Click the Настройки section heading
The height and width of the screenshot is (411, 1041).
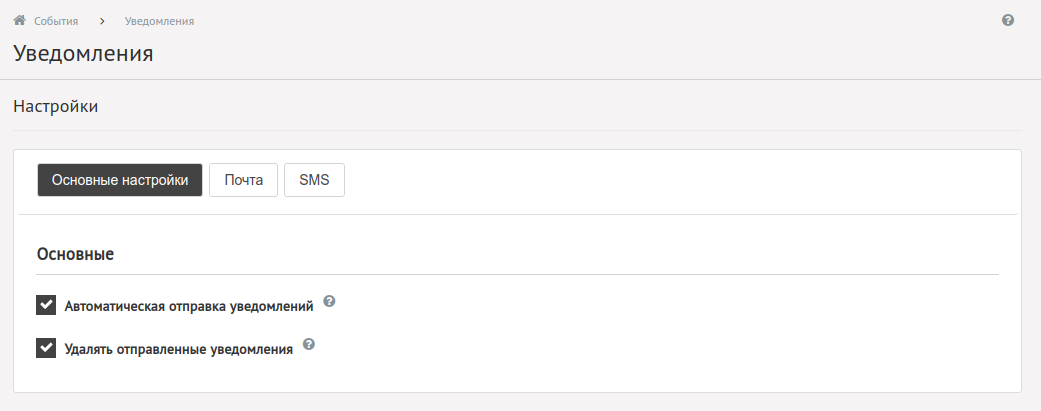56,106
